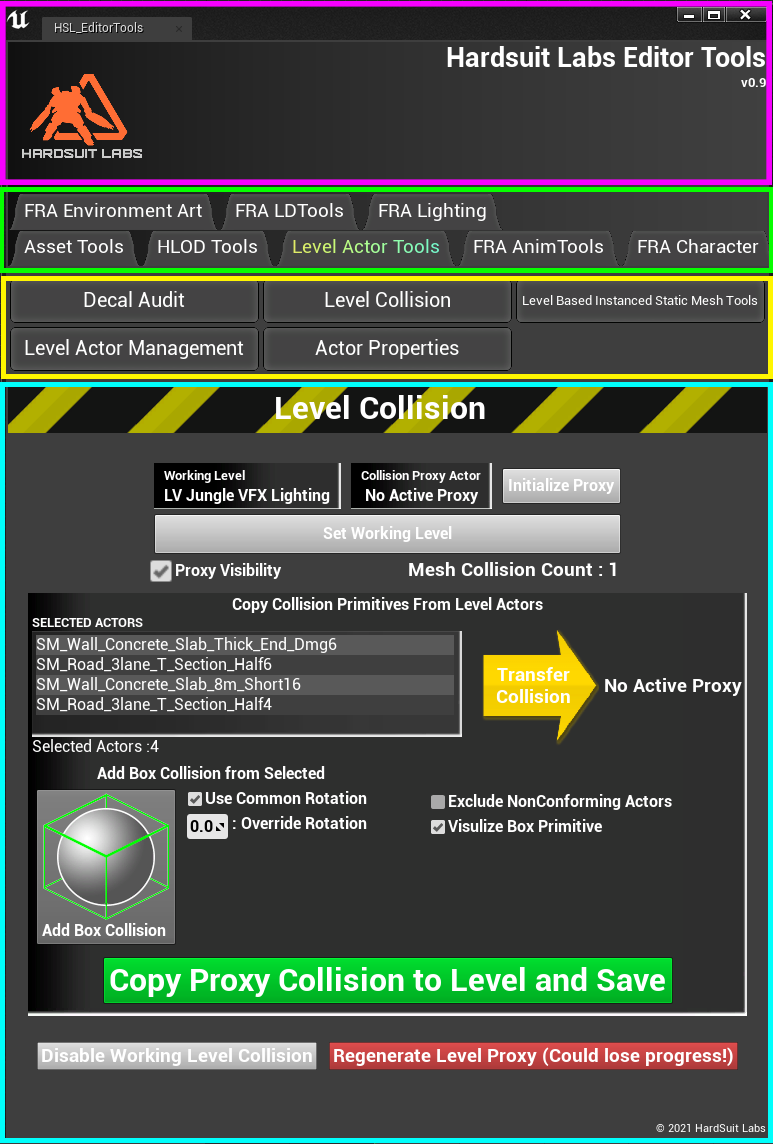Open the FRA Lighting tab
This screenshot has height=1144, width=773.
point(432,212)
